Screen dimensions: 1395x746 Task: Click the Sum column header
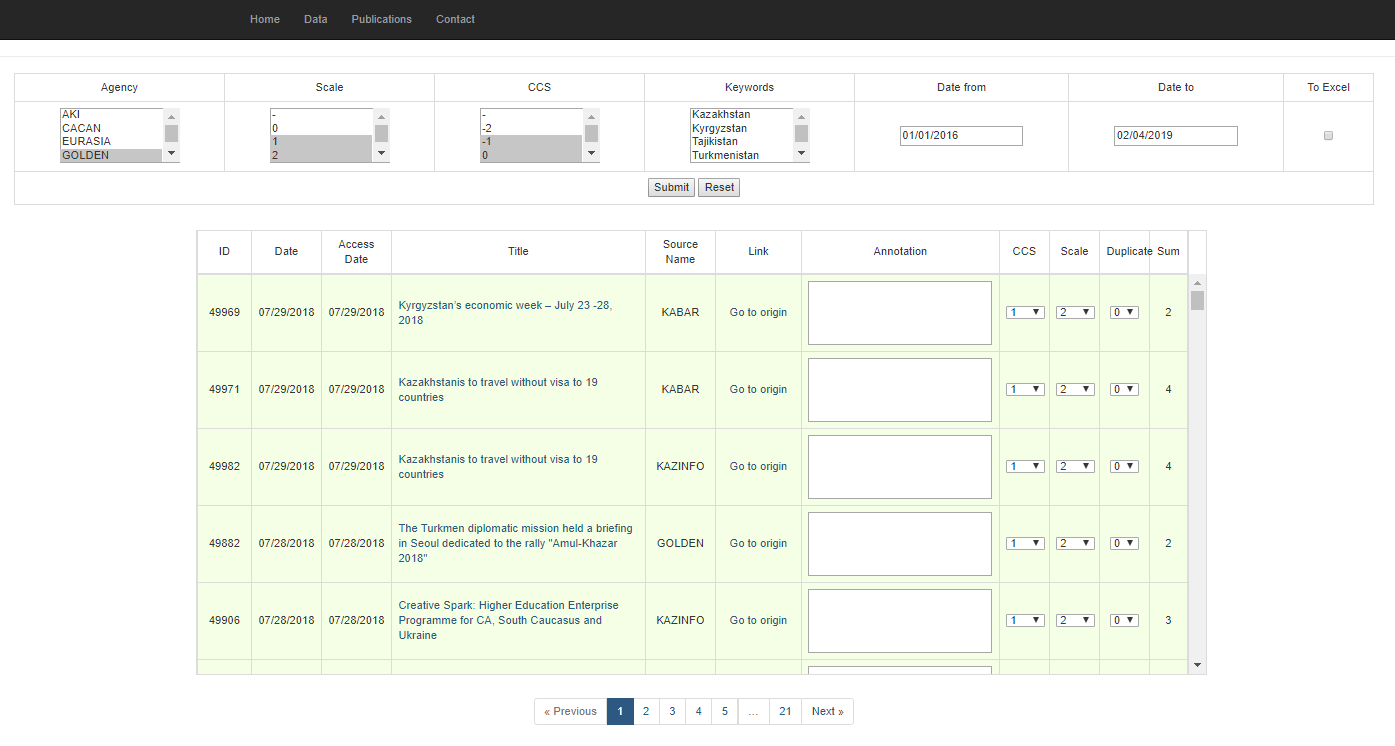1168,252
